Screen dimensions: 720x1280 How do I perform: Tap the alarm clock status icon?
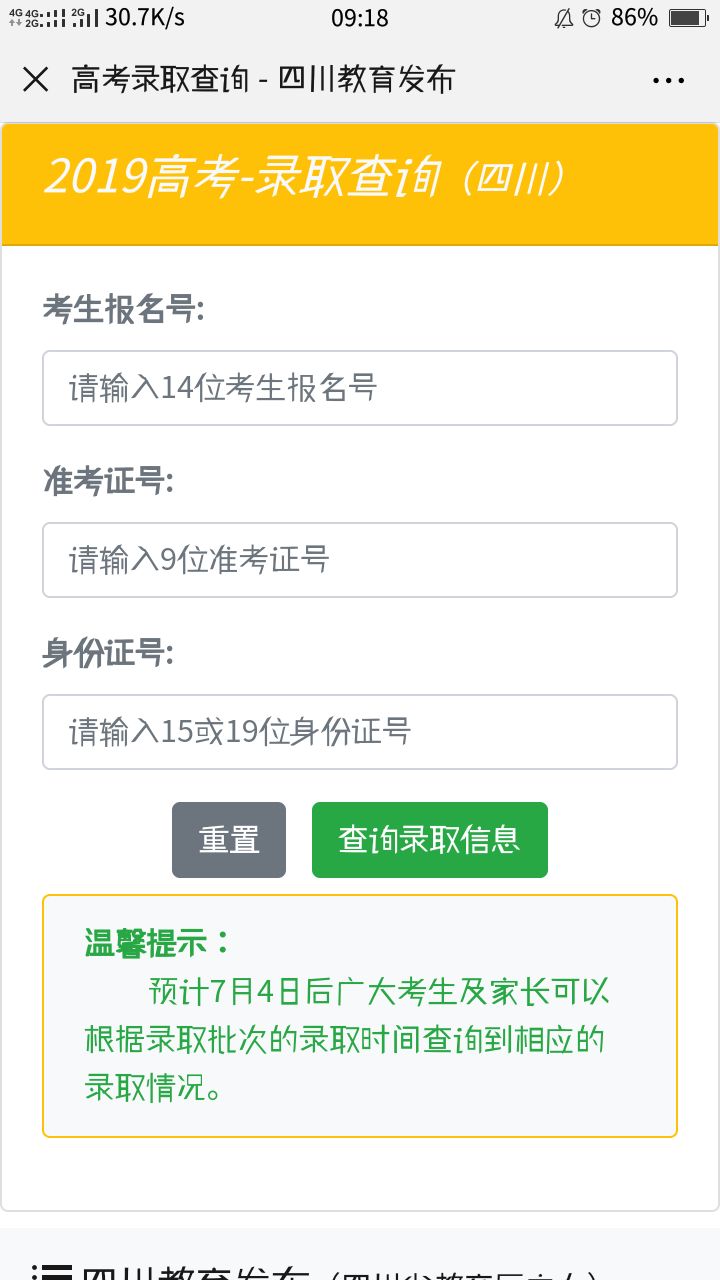pos(591,17)
